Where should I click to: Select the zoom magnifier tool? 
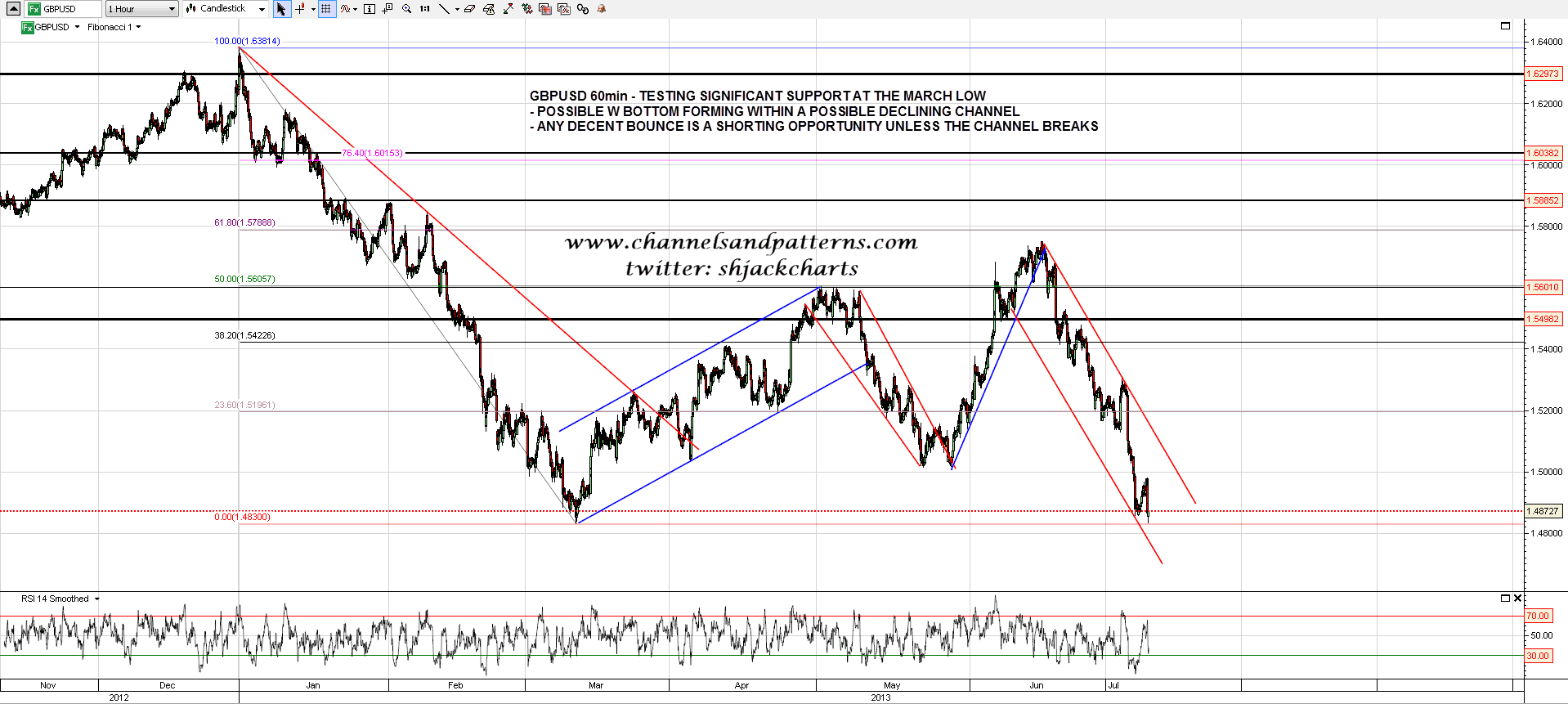click(406, 9)
